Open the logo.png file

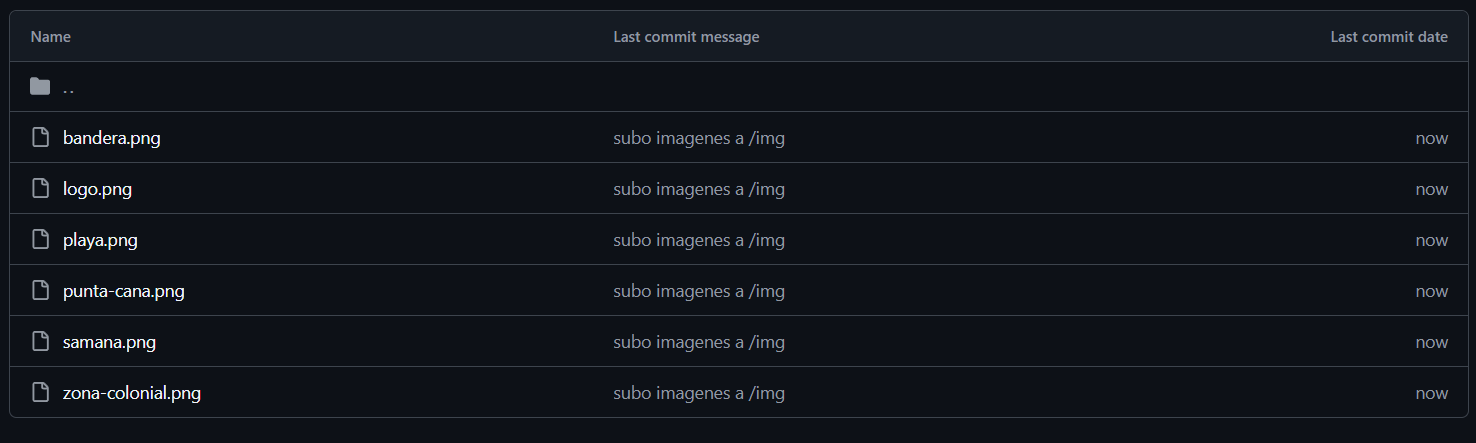pos(97,189)
